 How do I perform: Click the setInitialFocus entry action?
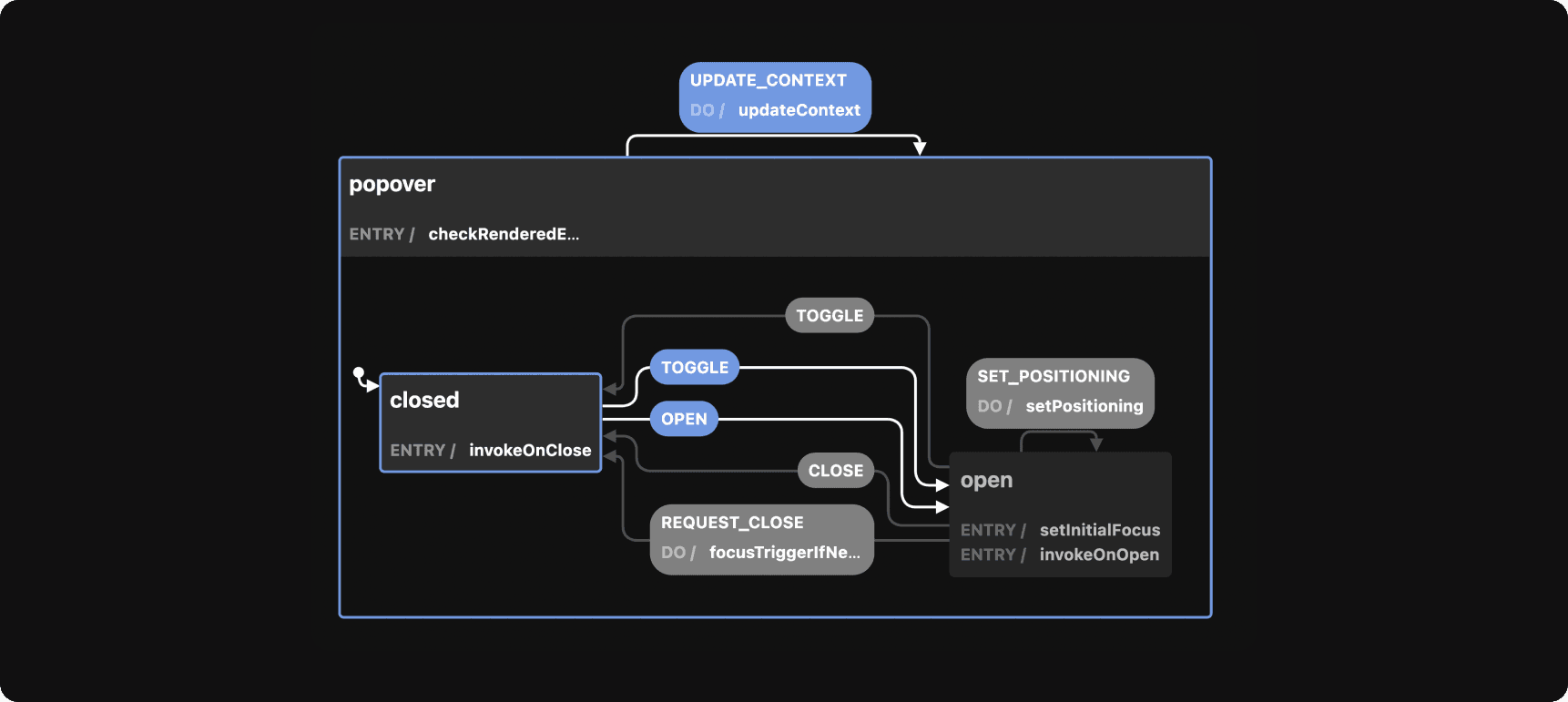point(1100,530)
